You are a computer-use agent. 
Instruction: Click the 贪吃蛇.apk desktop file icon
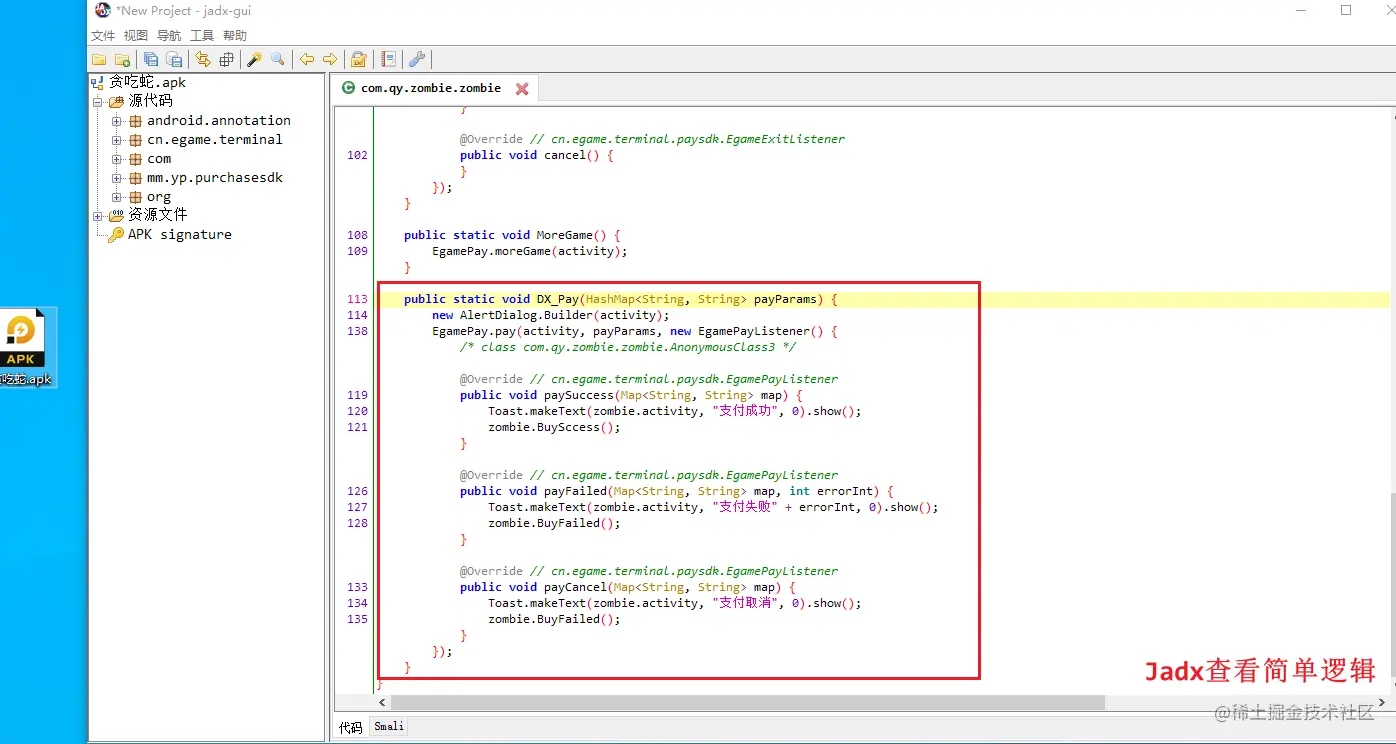tap(26, 347)
